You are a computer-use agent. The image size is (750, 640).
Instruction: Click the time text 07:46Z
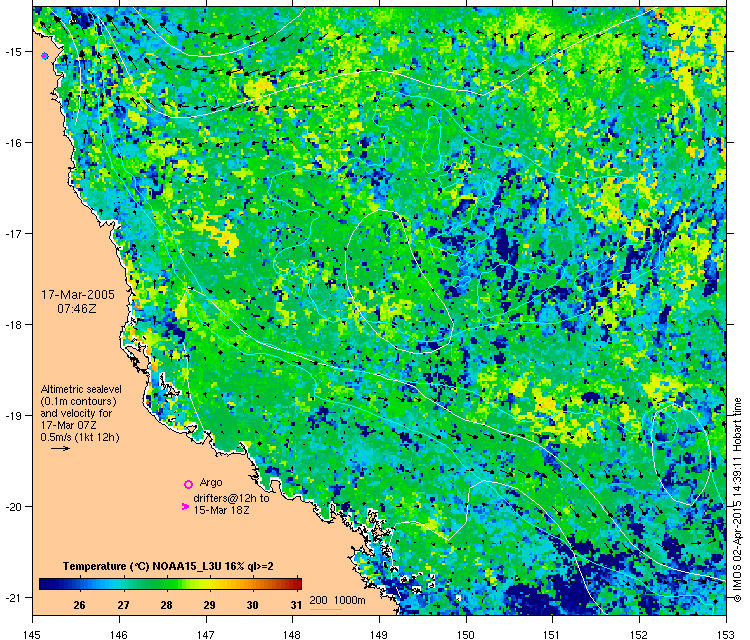77,309
